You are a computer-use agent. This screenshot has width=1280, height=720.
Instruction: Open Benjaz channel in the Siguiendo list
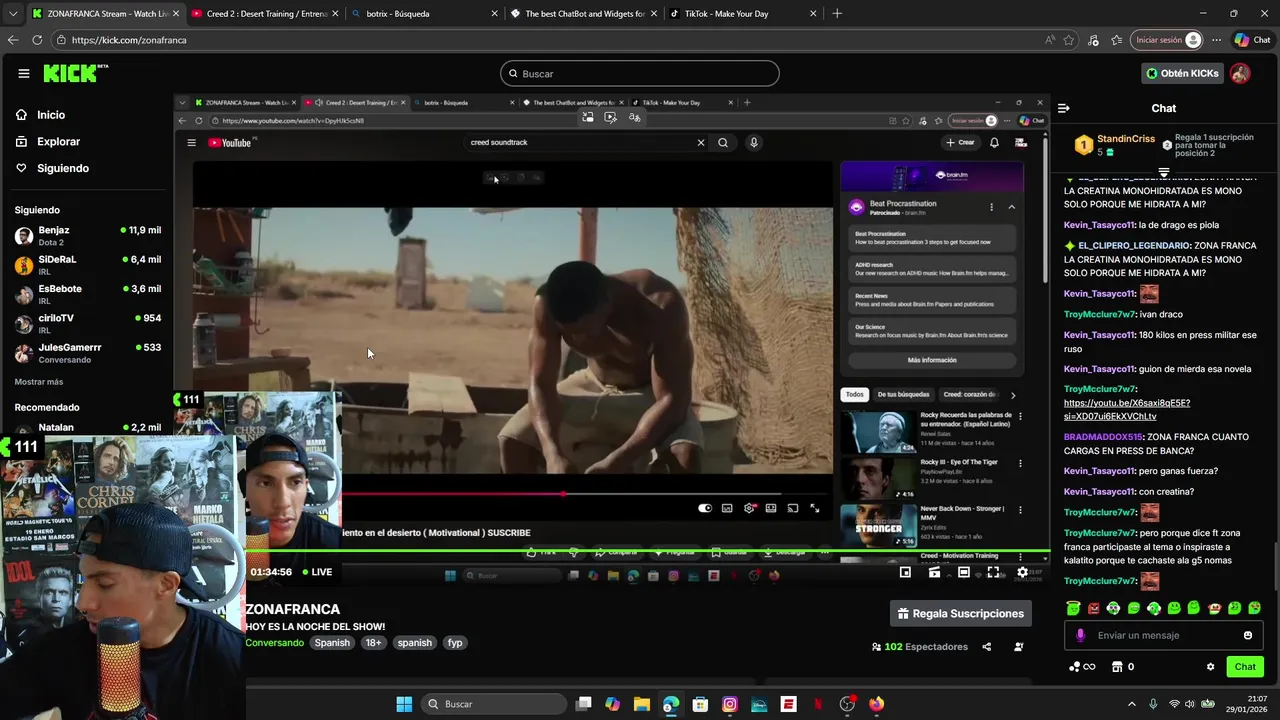[x=88, y=236]
